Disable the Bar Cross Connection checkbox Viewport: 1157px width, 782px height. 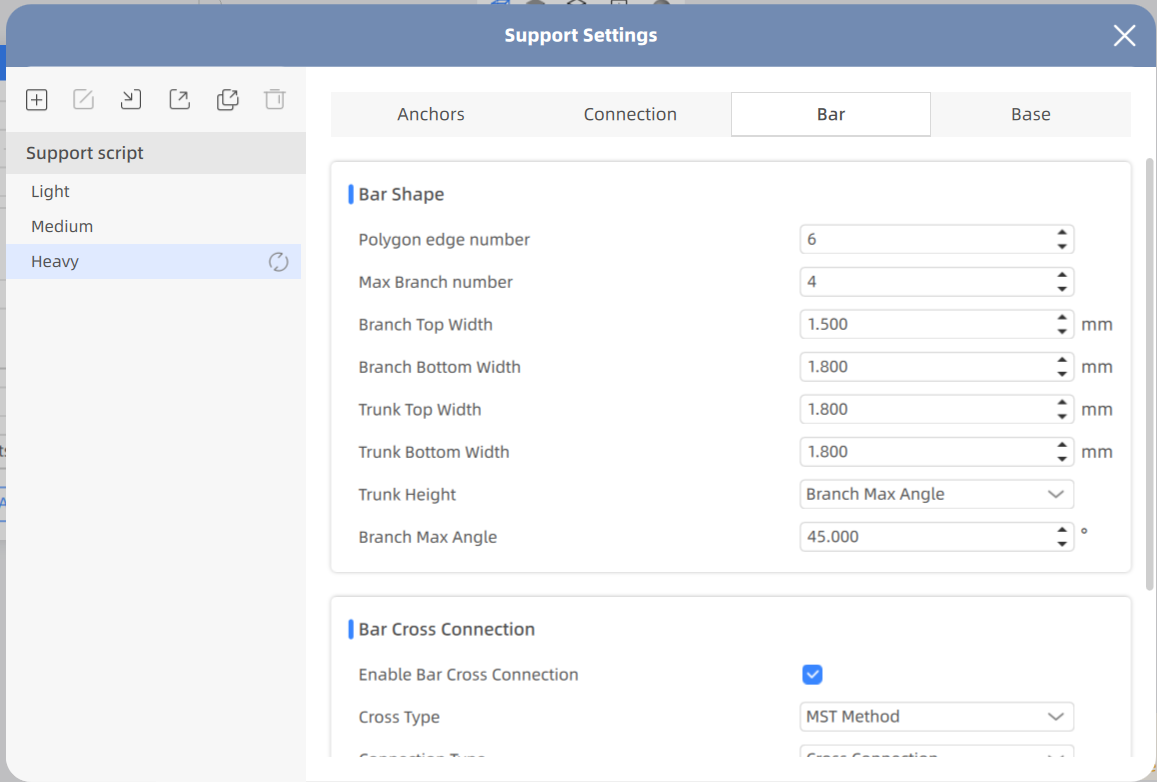812,675
